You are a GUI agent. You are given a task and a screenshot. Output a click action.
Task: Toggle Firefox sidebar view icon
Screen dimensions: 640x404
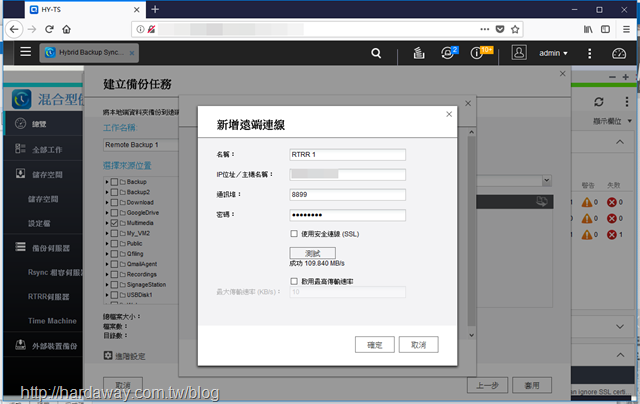pyautogui.click(x=606, y=29)
